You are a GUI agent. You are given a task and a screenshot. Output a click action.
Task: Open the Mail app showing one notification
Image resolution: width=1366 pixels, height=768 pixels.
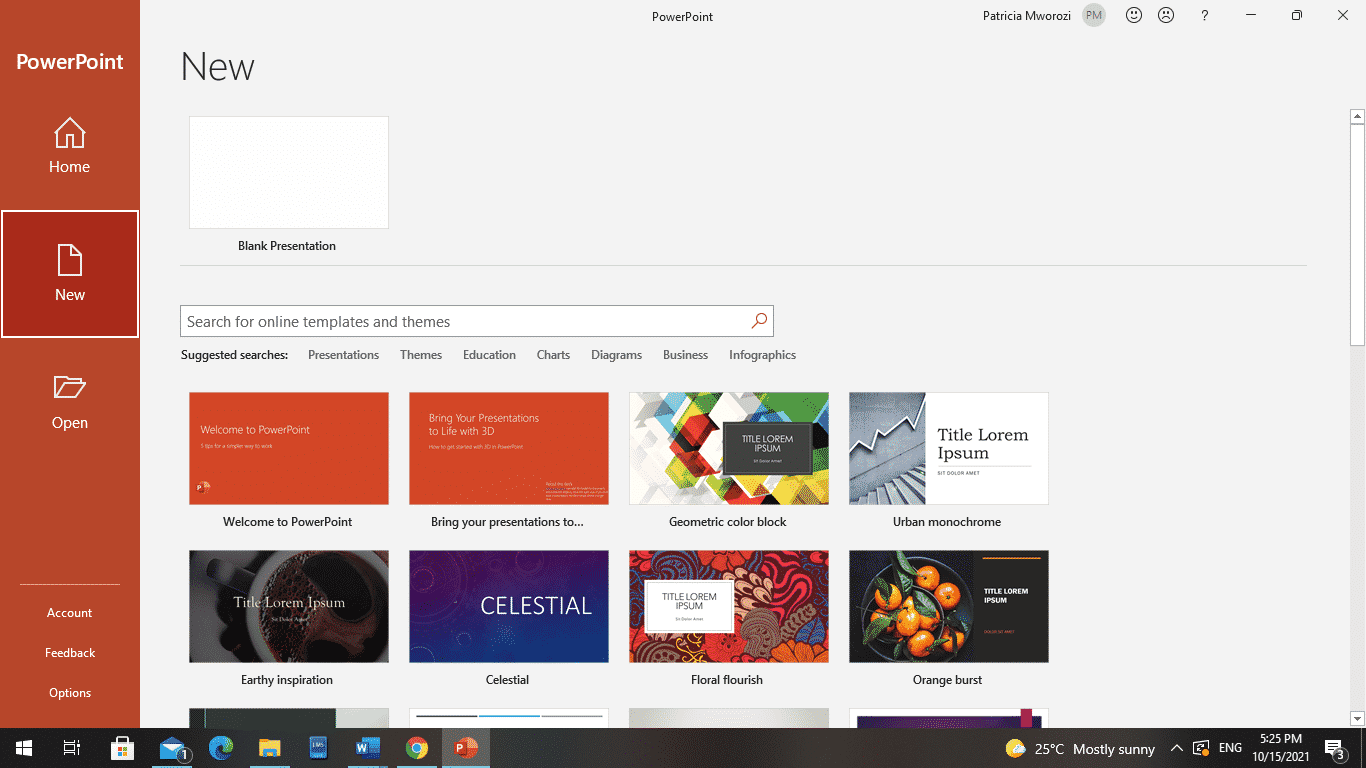[172, 748]
